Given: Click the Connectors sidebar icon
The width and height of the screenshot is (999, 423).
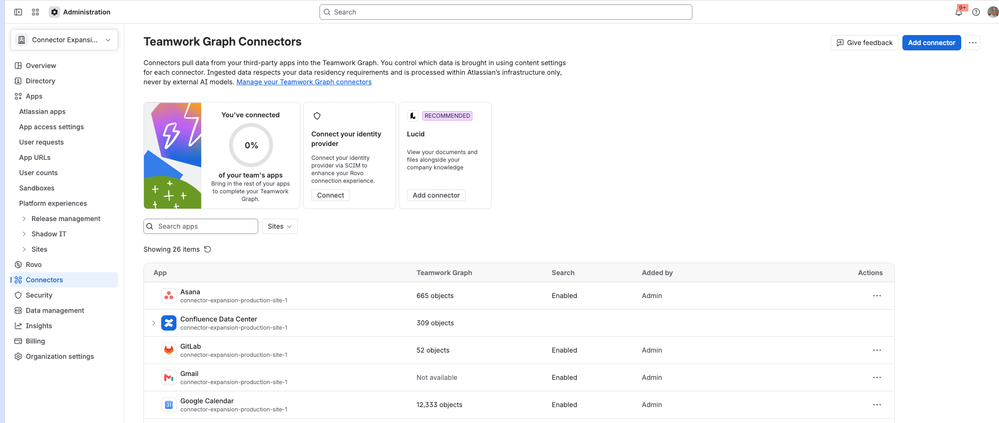Looking at the screenshot, I should (x=18, y=280).
